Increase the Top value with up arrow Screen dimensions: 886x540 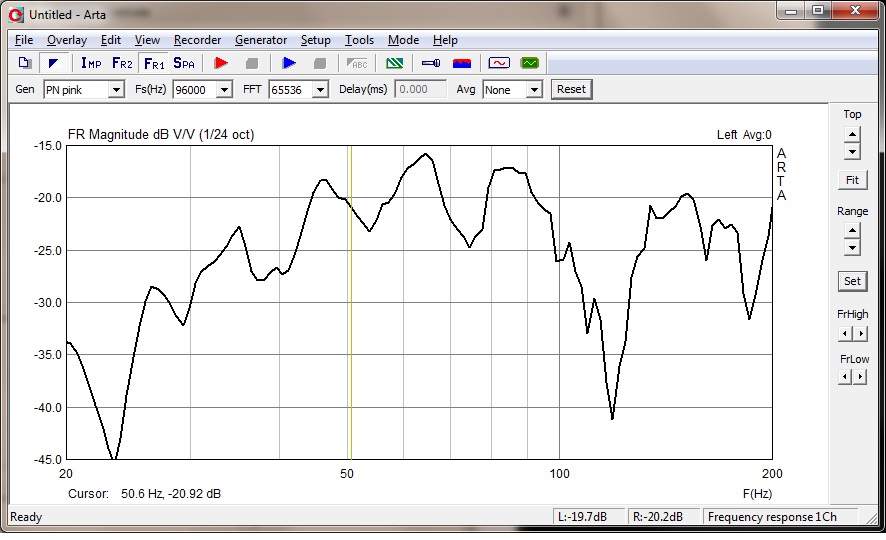[x=852, y=134]
